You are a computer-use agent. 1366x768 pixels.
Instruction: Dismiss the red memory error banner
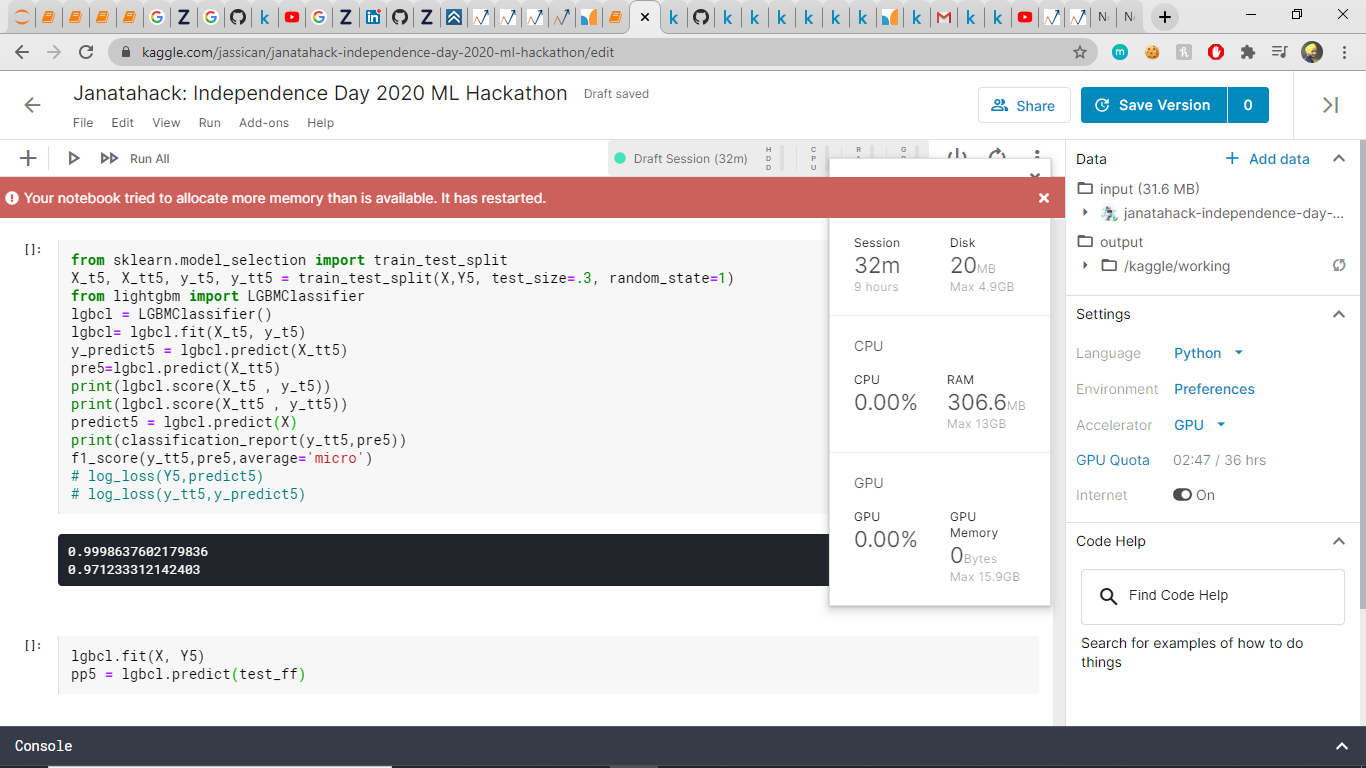click(1044, 198)
